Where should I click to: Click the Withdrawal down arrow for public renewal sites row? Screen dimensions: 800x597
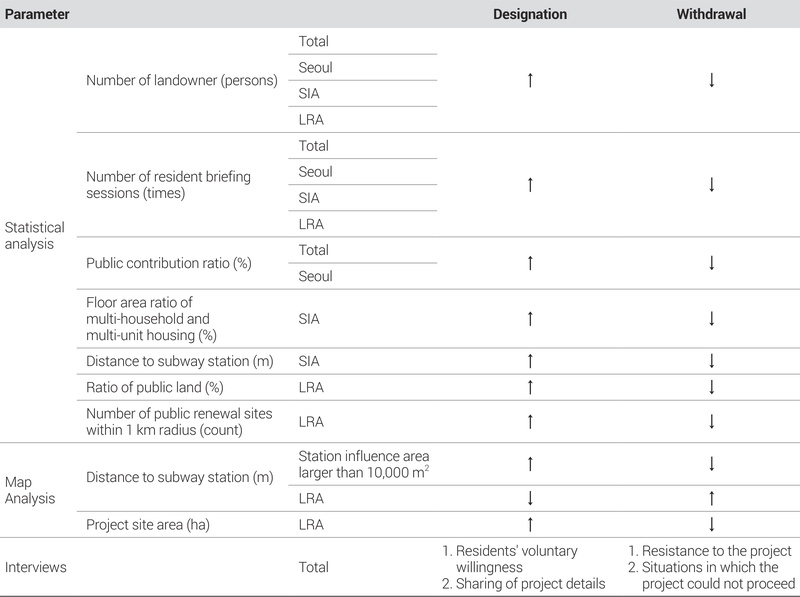coord(711,421)
